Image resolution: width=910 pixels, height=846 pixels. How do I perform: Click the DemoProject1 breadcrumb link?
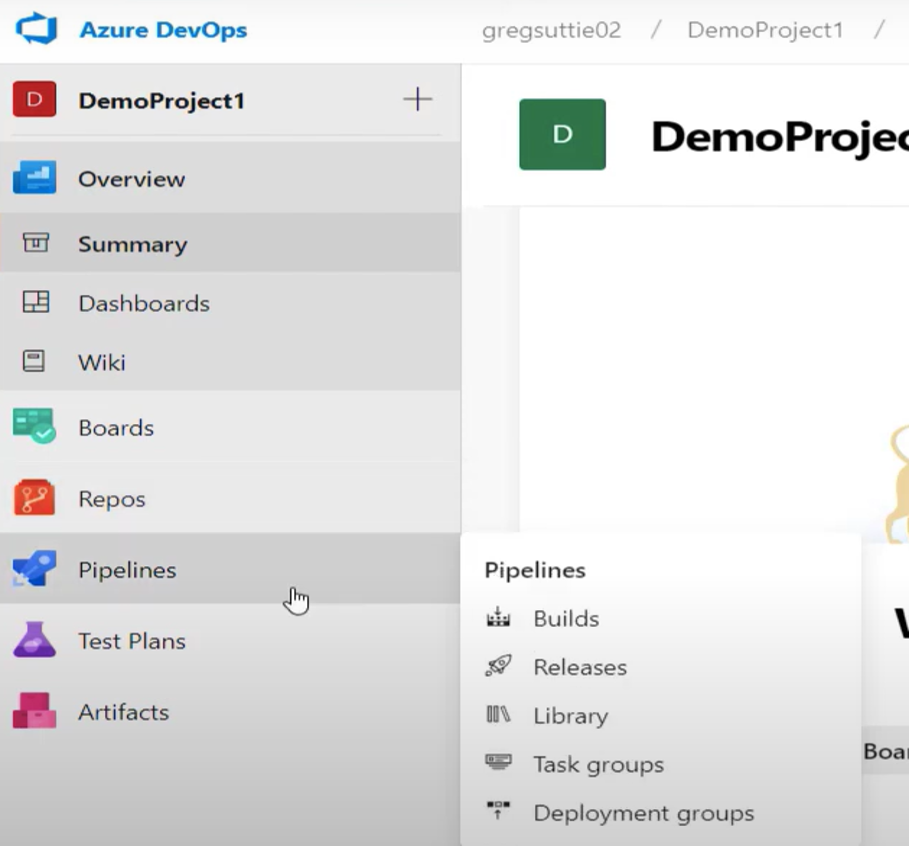pos(765,30)
